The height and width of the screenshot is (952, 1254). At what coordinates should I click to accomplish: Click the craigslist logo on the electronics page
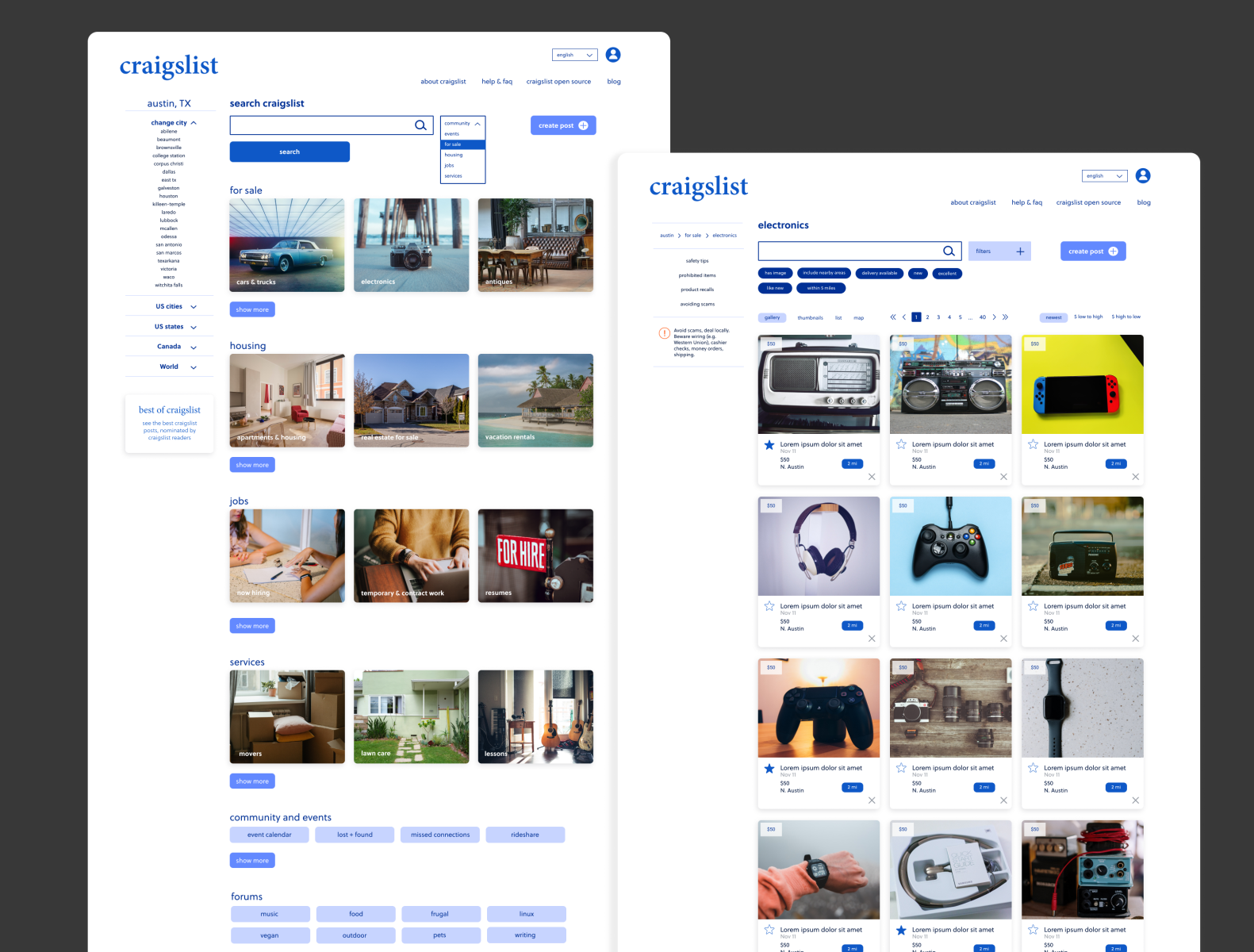[x=699, y=186]
